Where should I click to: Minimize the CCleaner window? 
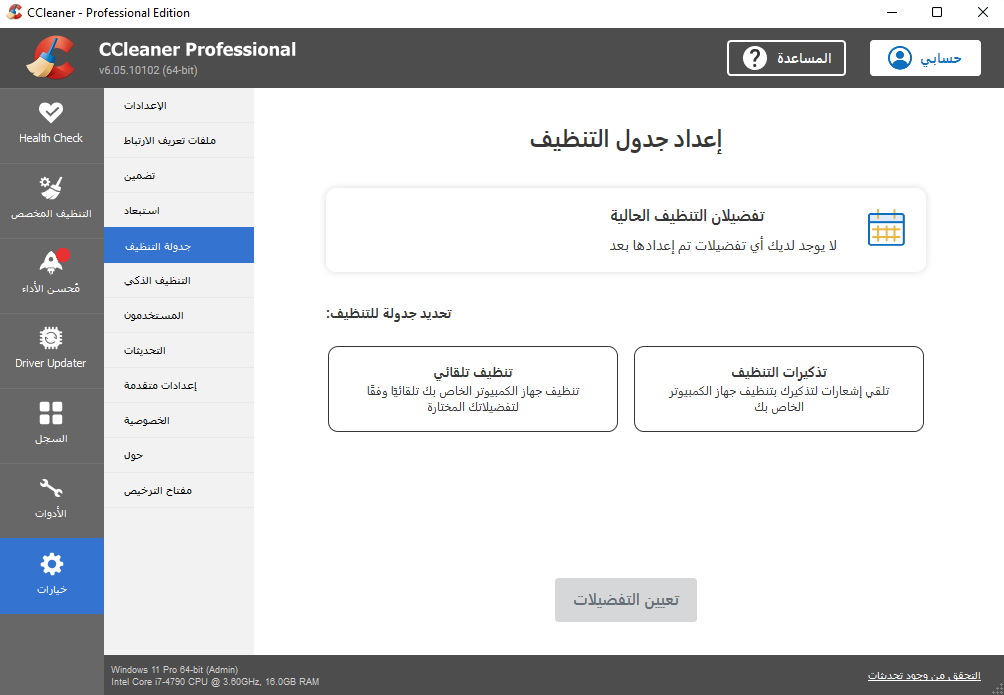coord(891,13)
